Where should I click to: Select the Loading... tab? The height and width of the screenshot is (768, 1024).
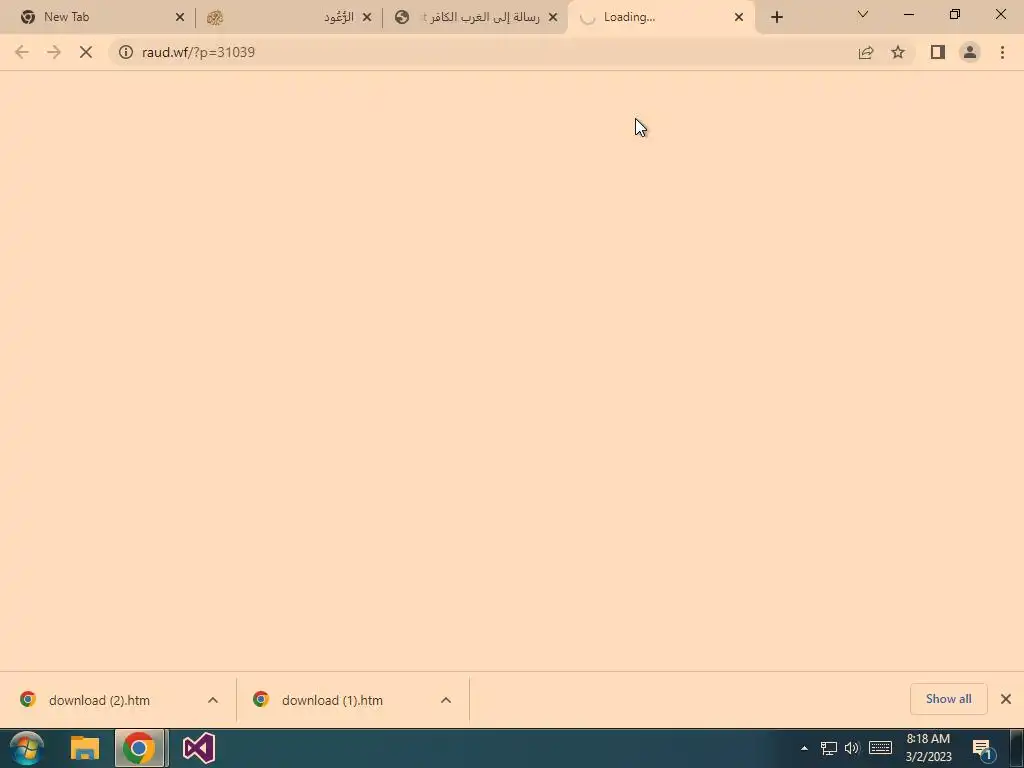coord(661,17)
